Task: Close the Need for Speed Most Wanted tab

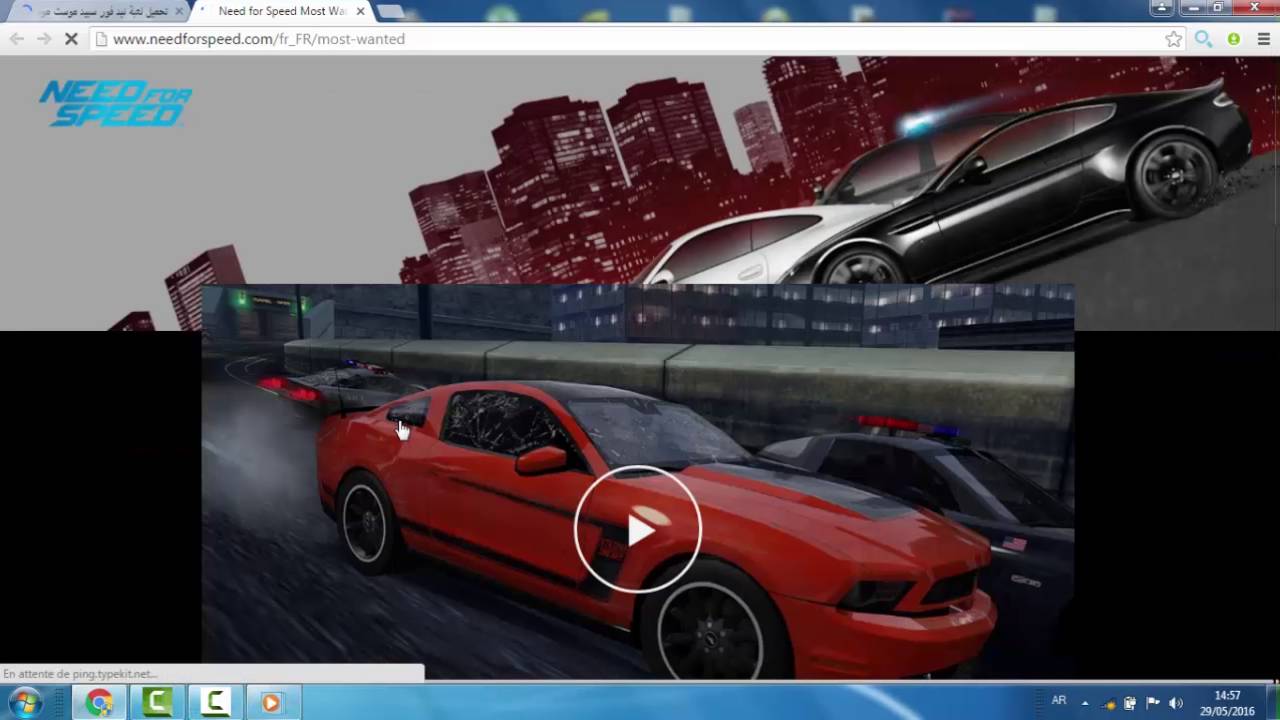Action: pyautogui.click(x=360, y=11)
